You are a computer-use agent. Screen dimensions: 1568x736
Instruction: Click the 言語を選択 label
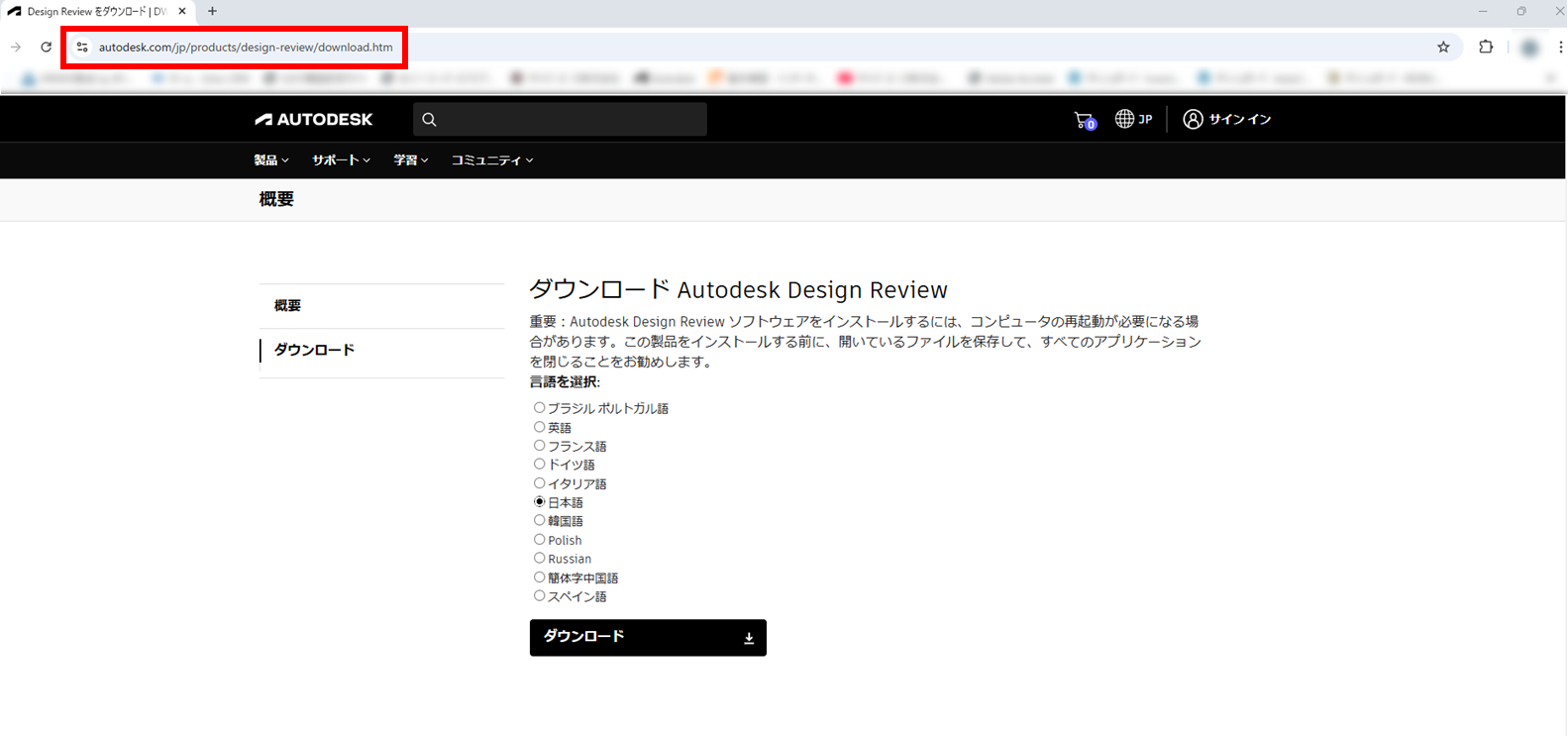[565, 382]
